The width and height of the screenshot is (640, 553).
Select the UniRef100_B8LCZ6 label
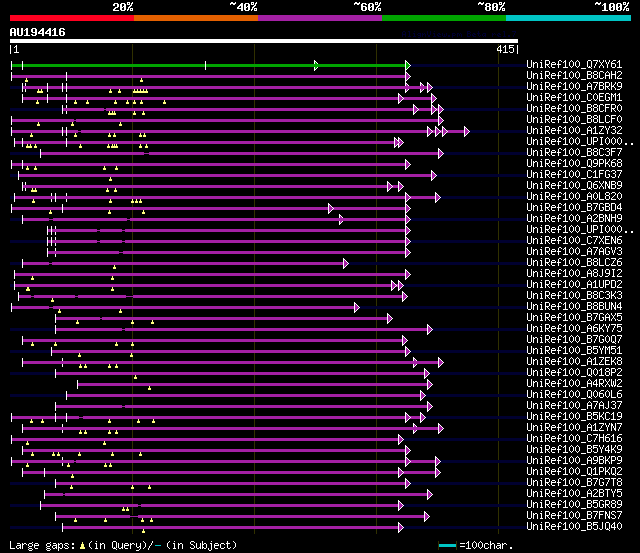click(x=574, y=262)
